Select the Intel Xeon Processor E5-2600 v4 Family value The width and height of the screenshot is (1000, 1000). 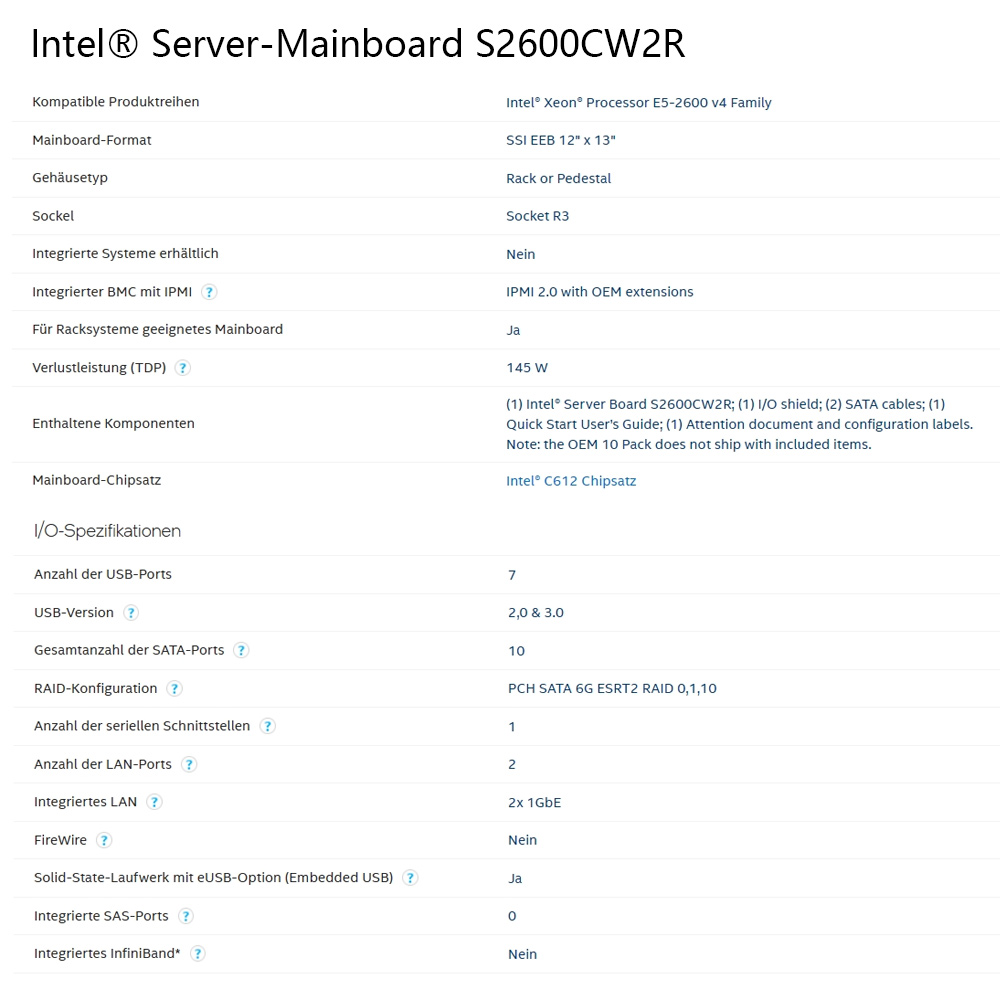(x=638, y=103)
